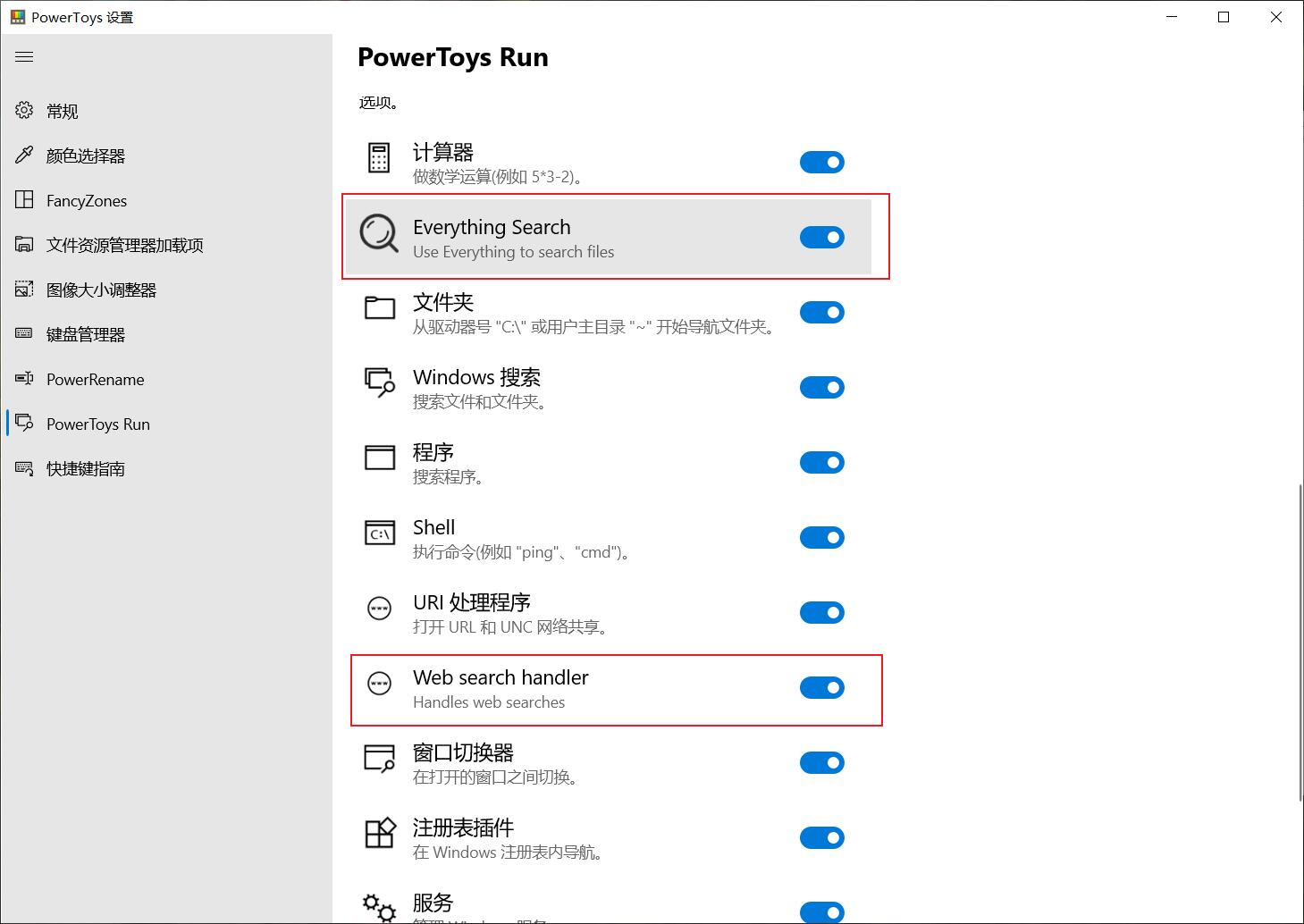Toggle the URI 处理程序 switch
The width and height of the screenshot is (1304, 924).
[x=822, y=612]
